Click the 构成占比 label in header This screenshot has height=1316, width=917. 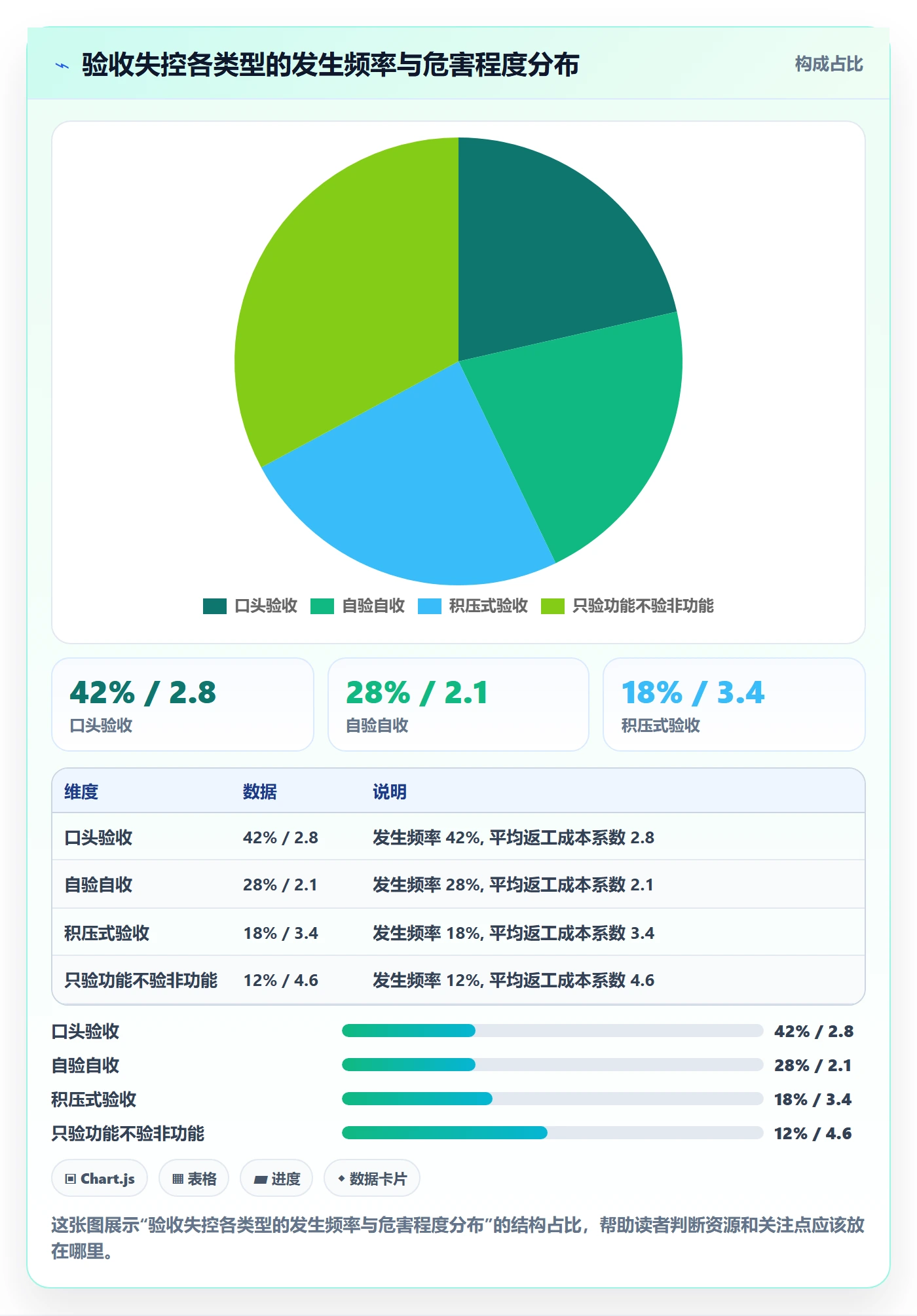click(x=829, y=64)
